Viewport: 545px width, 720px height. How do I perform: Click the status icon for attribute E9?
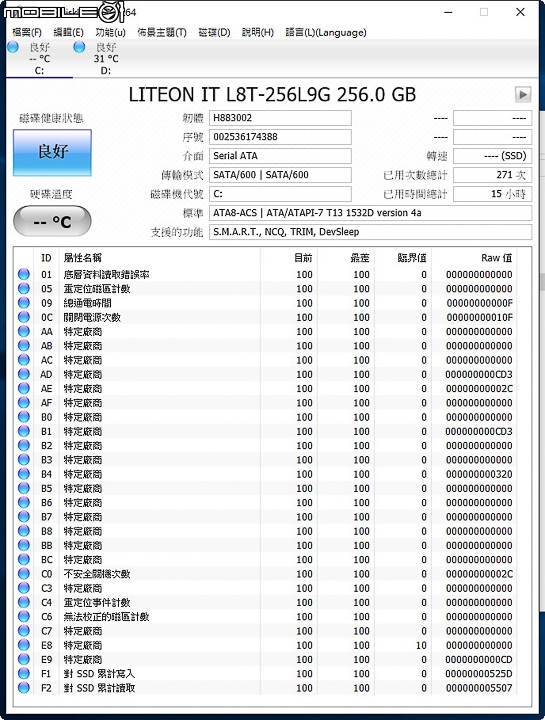point(23,659)
